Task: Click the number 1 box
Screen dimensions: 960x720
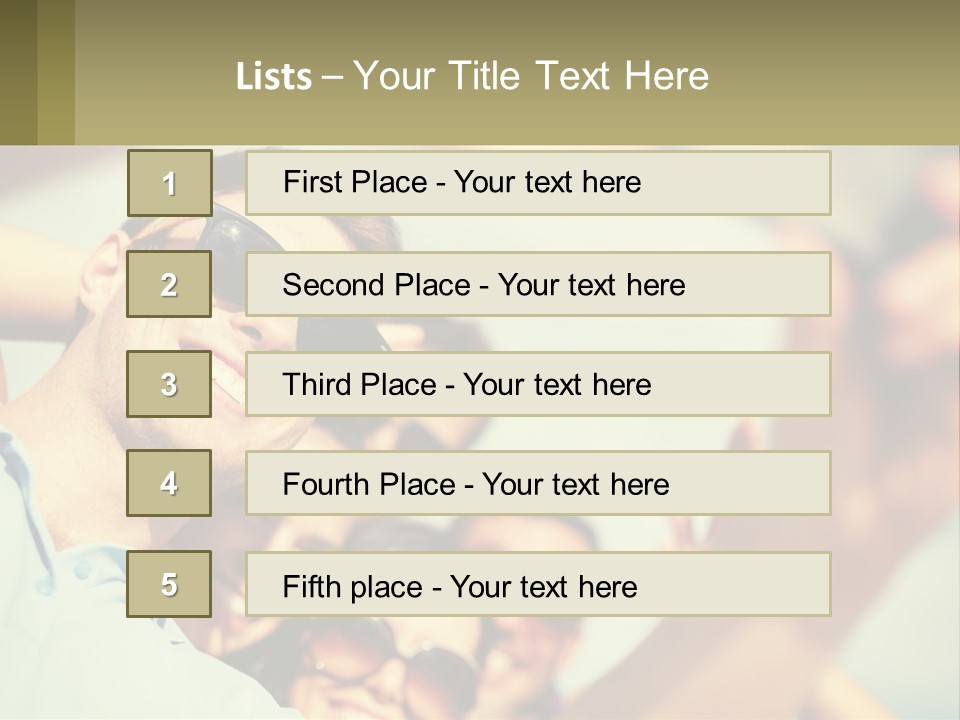Action: (x=170, y=183)
